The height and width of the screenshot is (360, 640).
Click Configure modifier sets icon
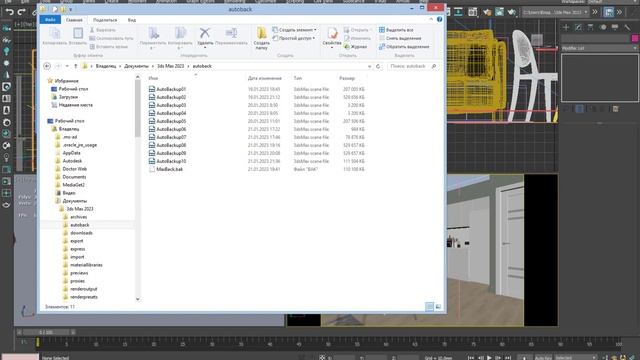(x=616, y=109)
